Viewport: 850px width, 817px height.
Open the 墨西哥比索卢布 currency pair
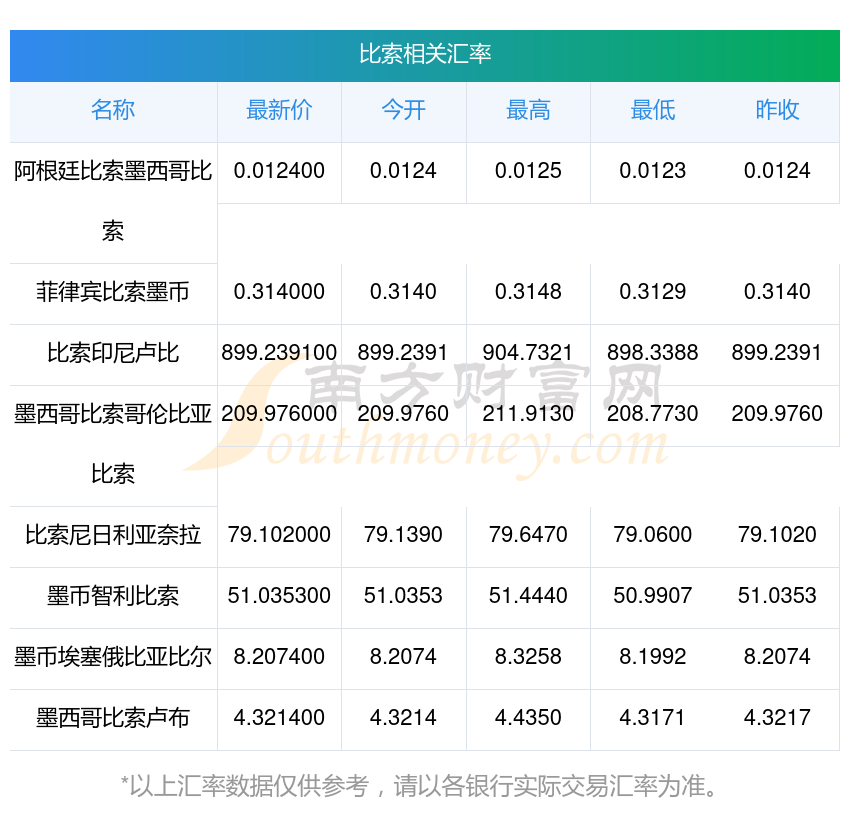click(113, 718)
